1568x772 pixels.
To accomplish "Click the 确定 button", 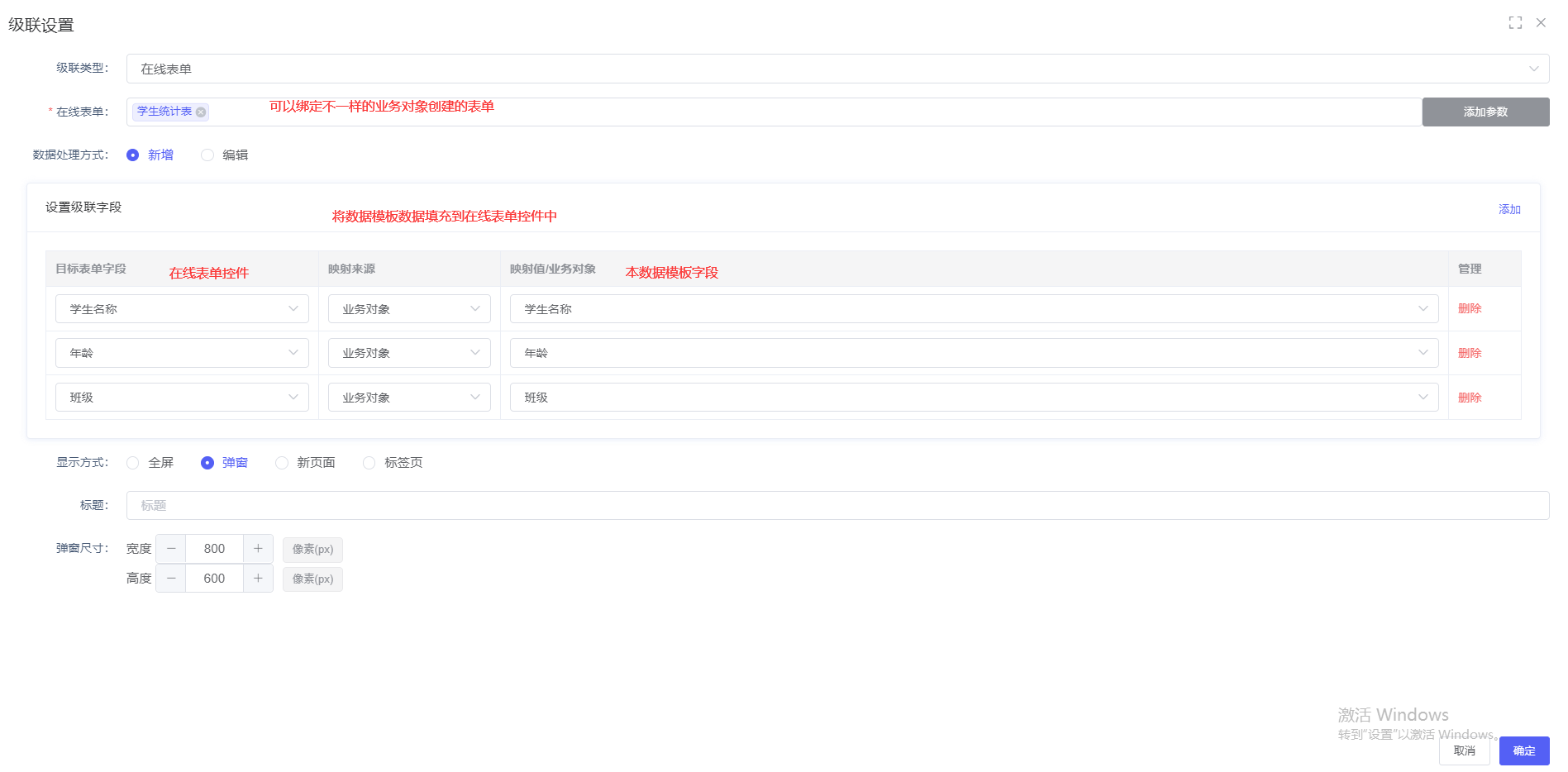I will click(1523, 751).
